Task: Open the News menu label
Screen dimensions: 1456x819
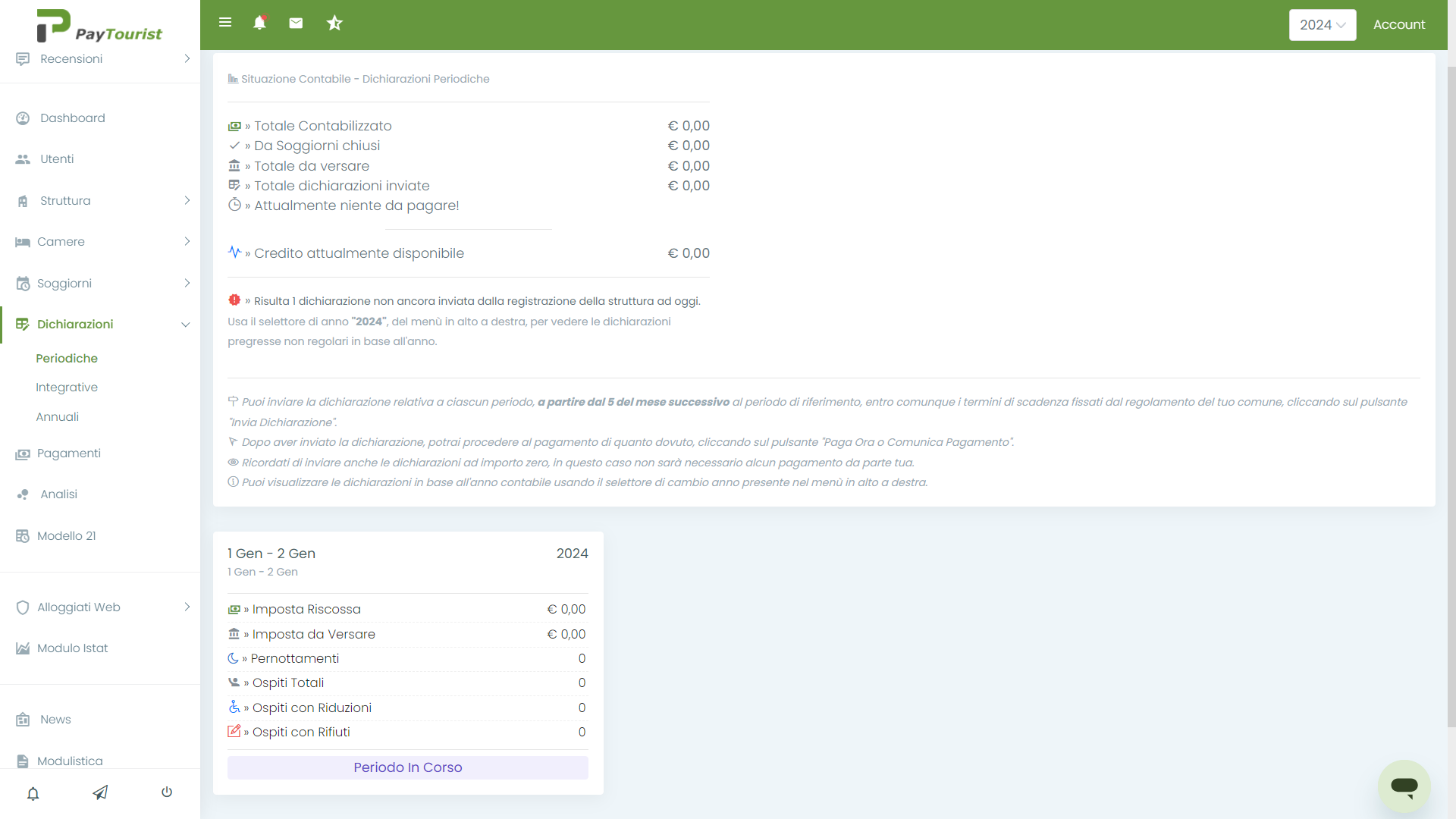Action: (x=55, y=720)
